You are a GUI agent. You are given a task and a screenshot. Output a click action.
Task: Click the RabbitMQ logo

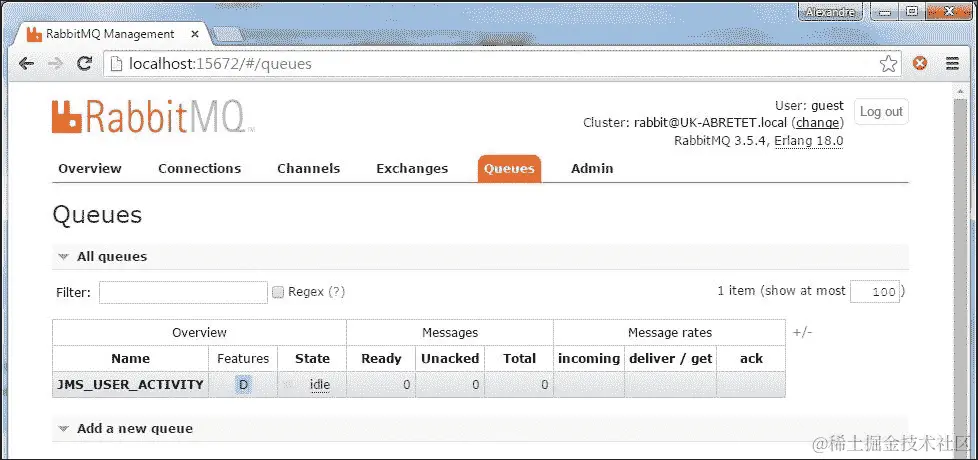coord(153,117)
